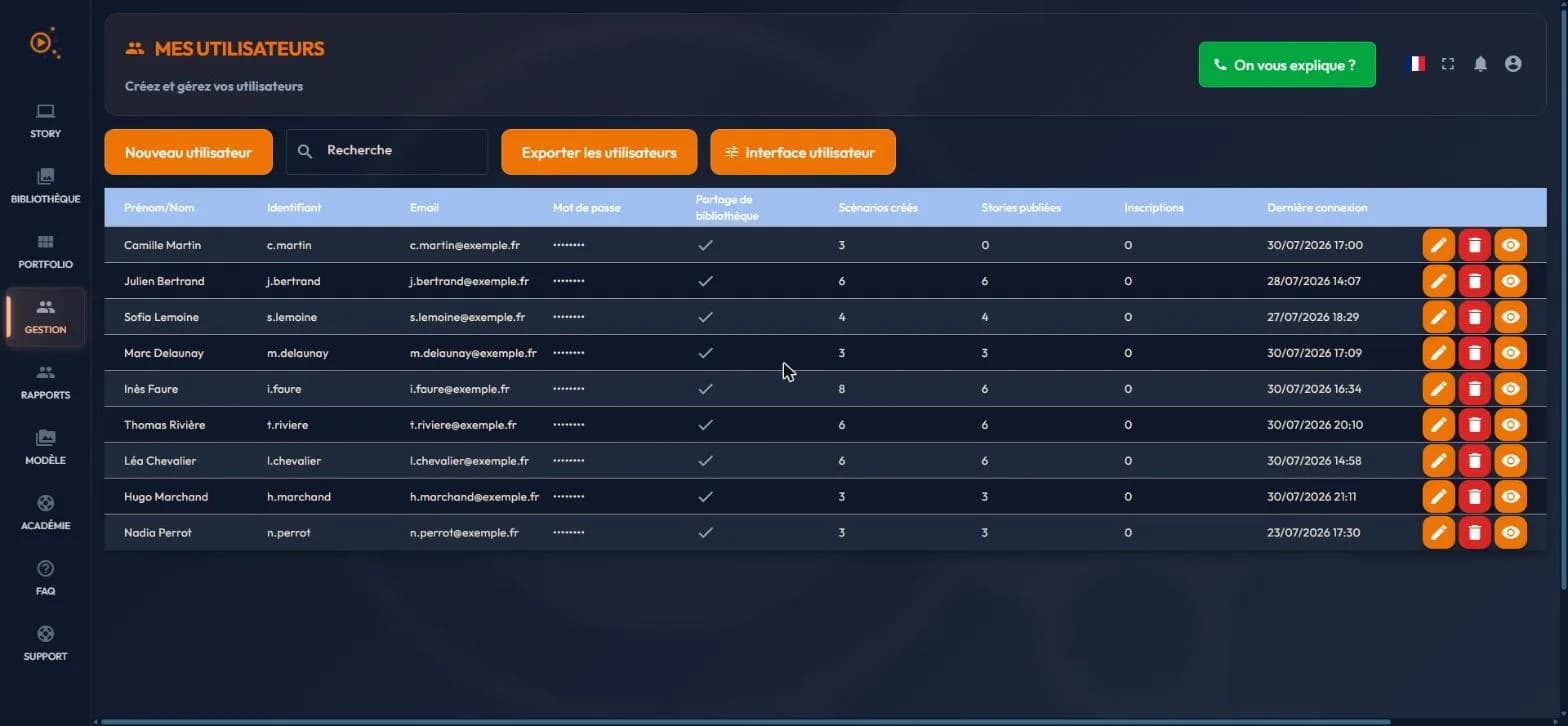View Hugo Marchand via eye icon

point(1510,497)
